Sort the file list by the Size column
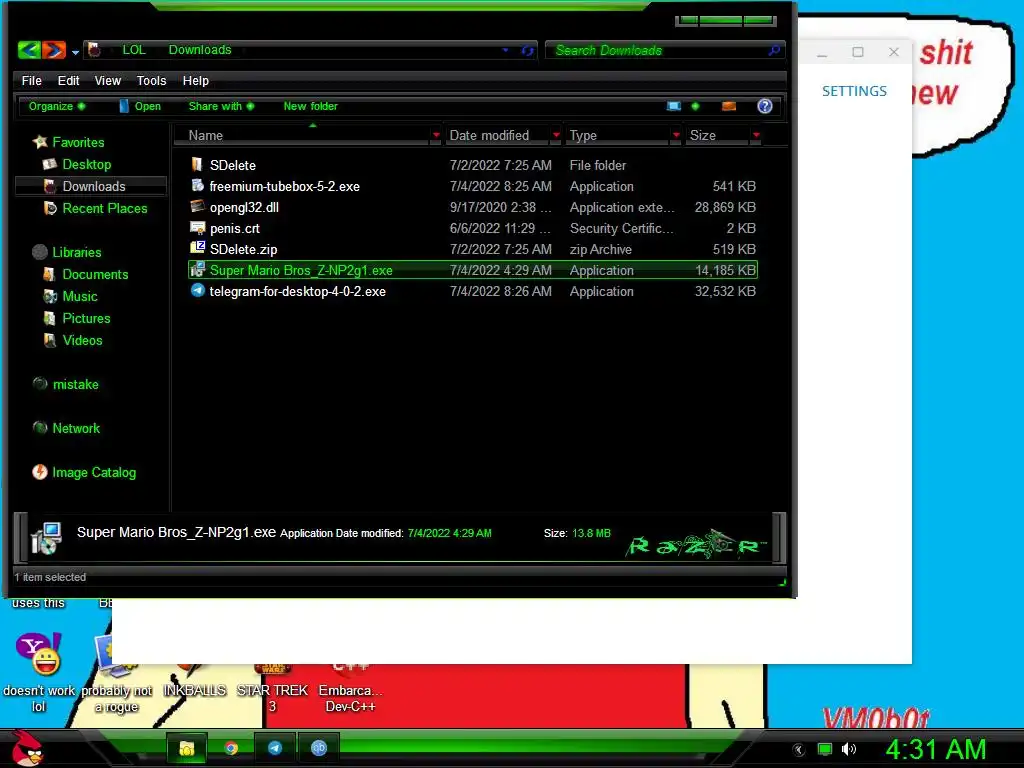The width and height of the screenshot is (1024, 768). point(703,135)
